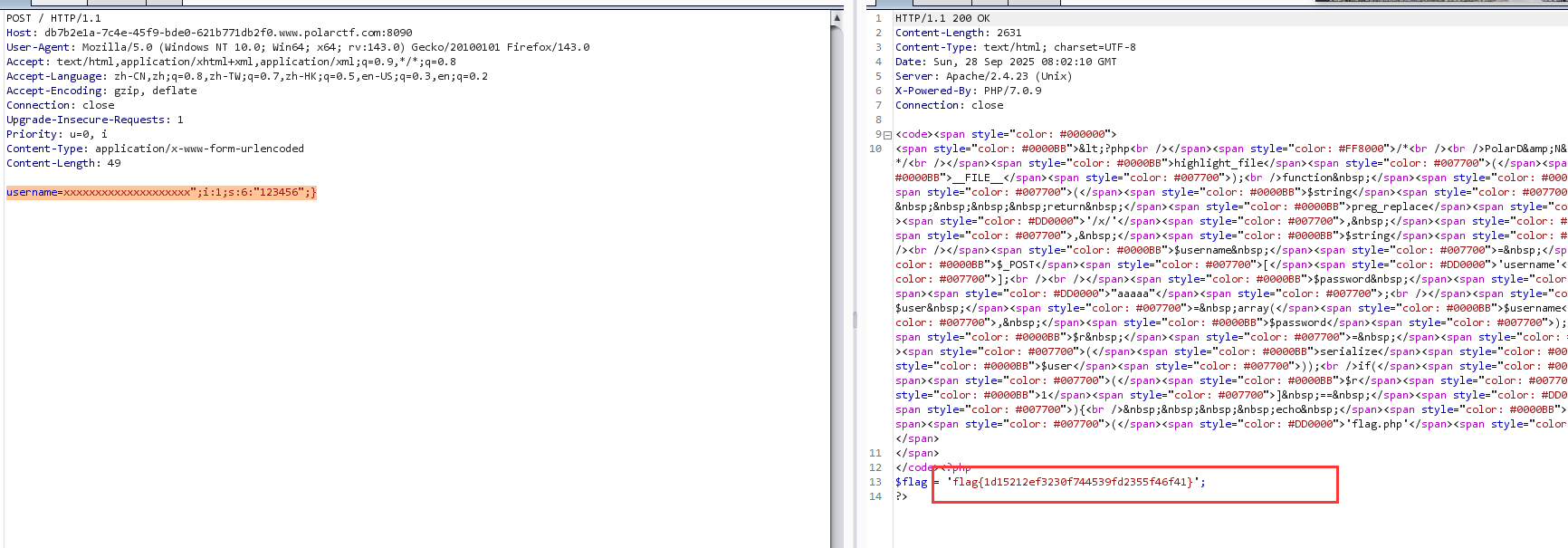Click the request panel scrollbar up arrow
This screenshot has width=1568, height=548.
coord(837,17)
